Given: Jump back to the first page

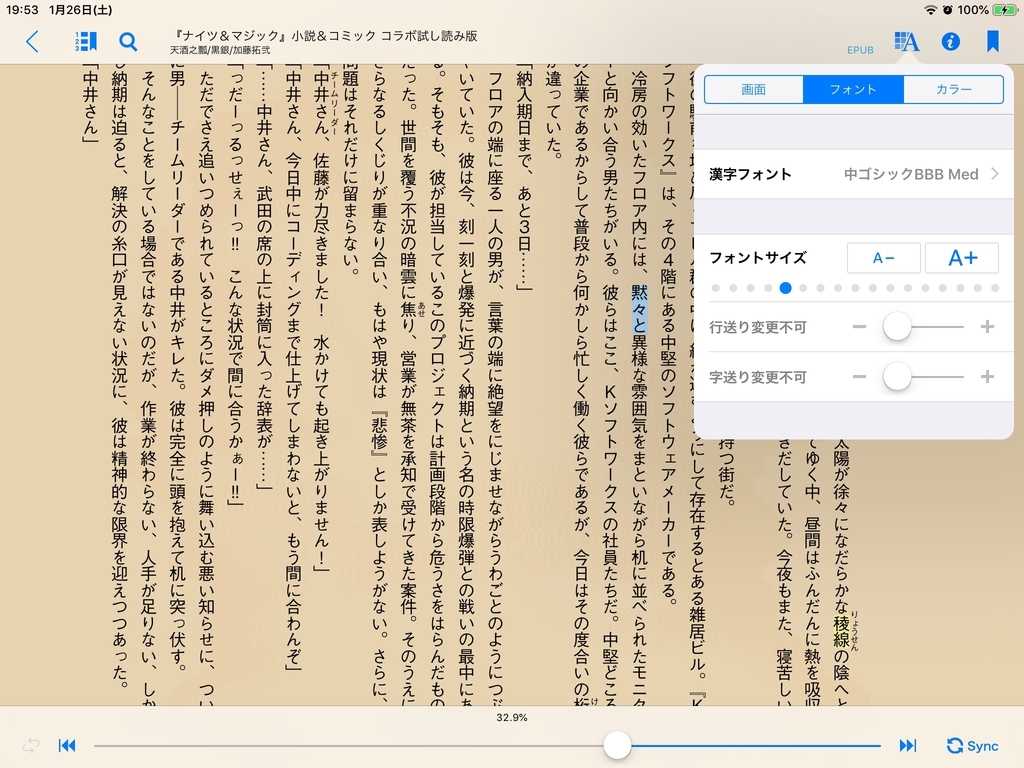Looking at the screenshot, I should [66, 745].
